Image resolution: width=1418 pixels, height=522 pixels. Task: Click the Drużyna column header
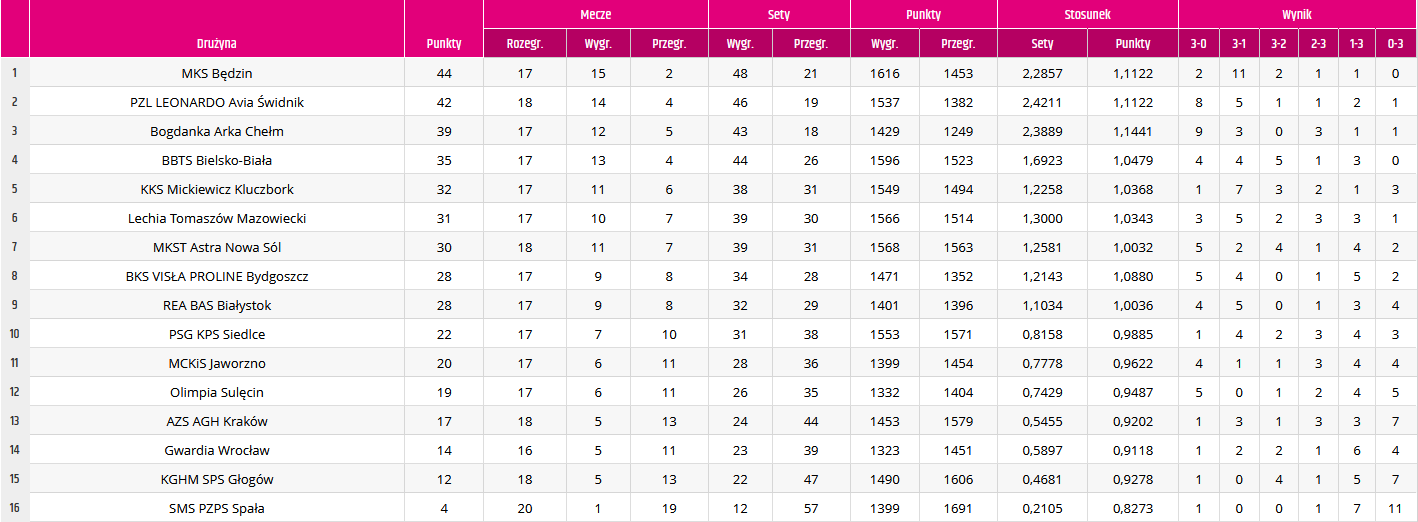click(217, 43)
